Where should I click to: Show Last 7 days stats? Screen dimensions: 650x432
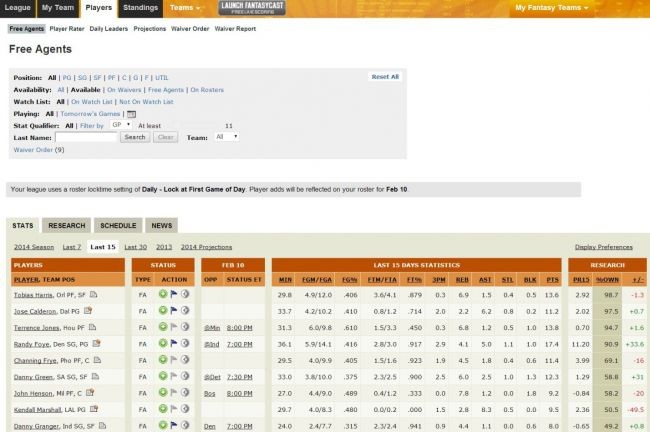tap(72, 247)
